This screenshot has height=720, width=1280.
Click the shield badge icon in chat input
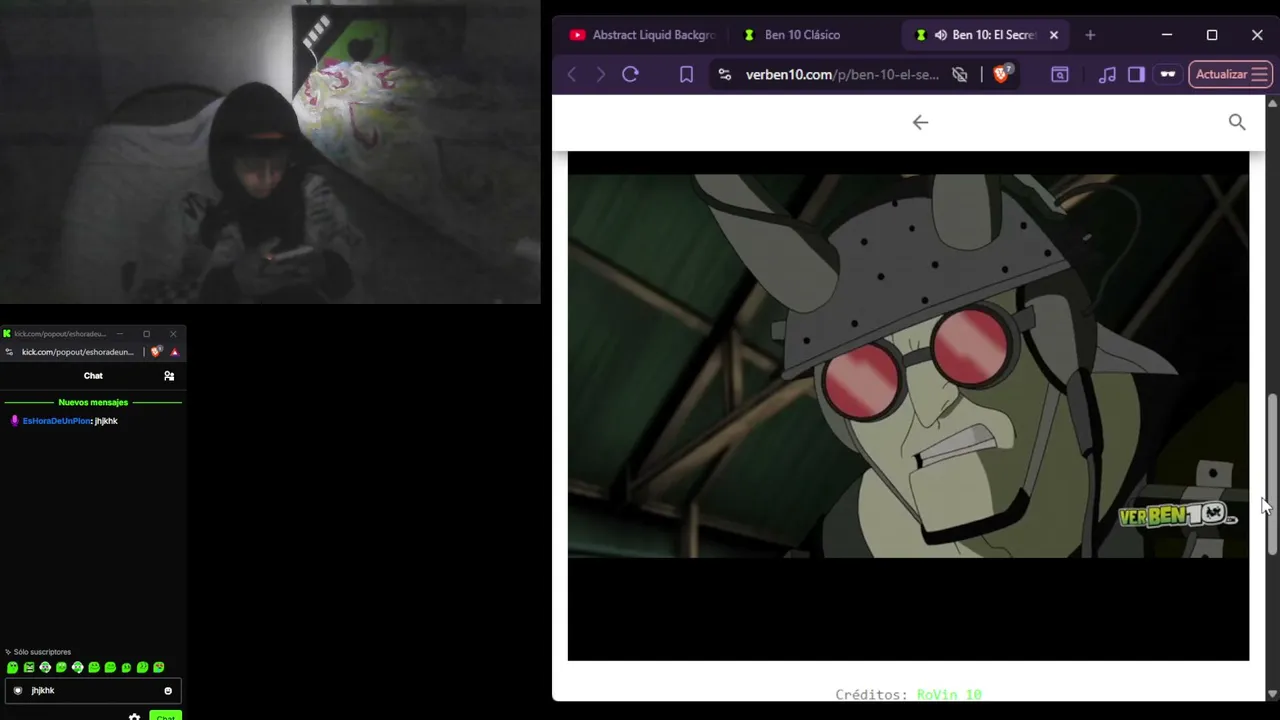[18, 691]
